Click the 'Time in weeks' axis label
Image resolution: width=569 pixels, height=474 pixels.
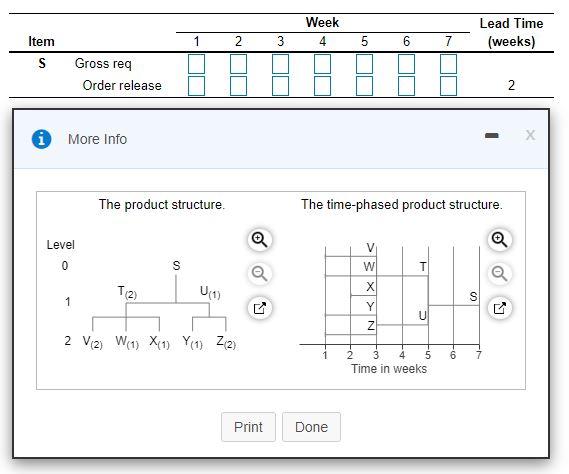click(389, 369)
